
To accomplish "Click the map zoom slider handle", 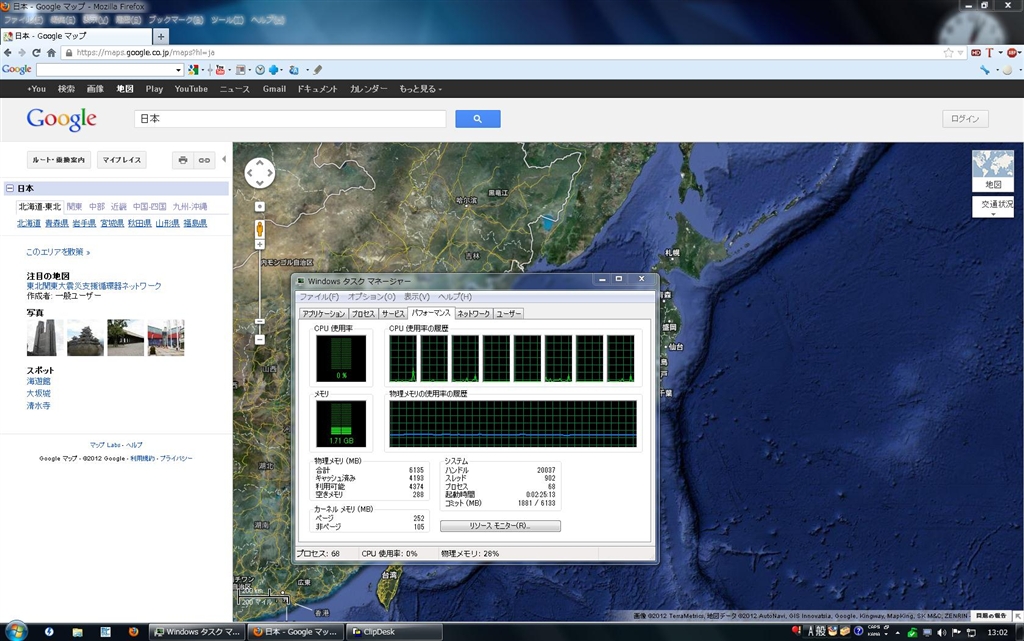I will point(260,321).
